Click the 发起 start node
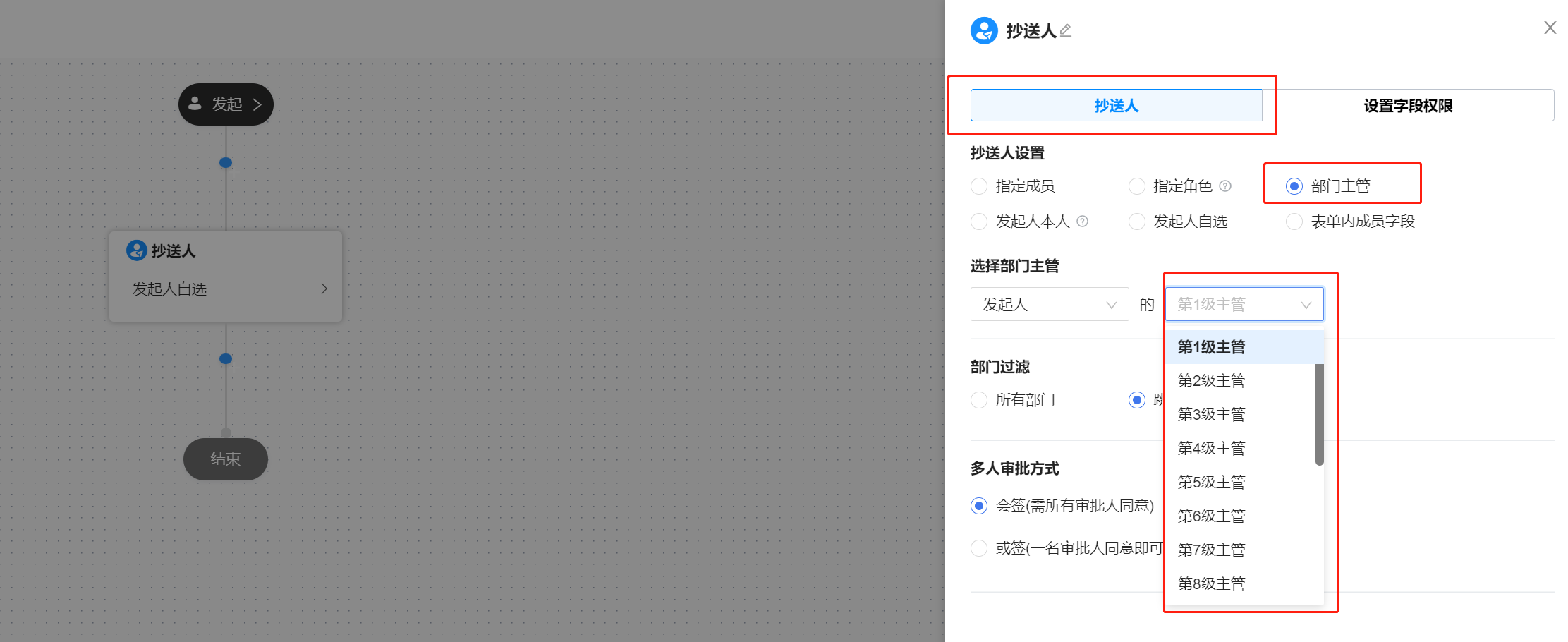Viewport: 1568px width, 642px height. [x=226, y=104]
